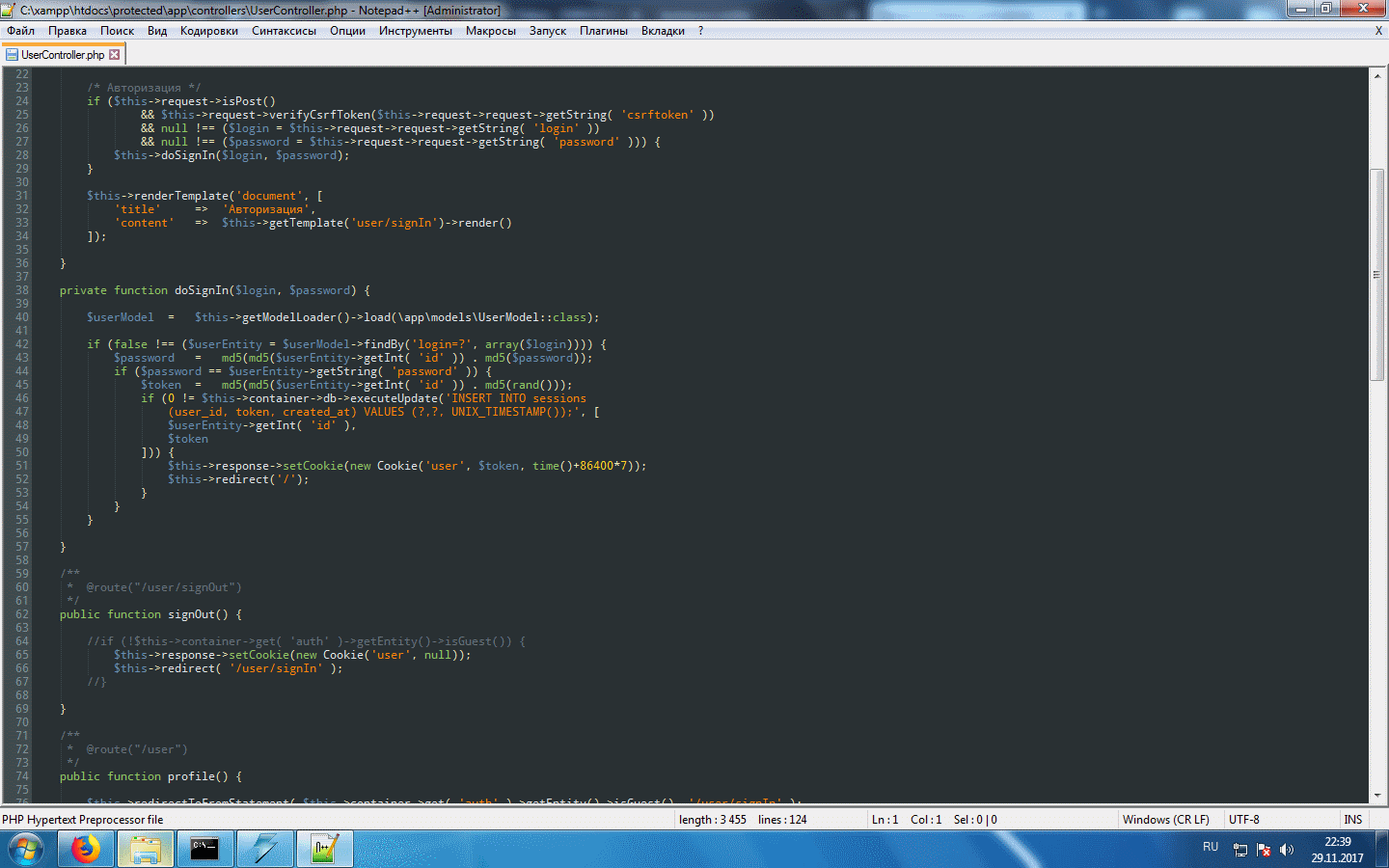The height and width of the screenshot is (868, 1389).
Task: Open the UTF-8 encoding status bar selector
Action: point(1244,820)
